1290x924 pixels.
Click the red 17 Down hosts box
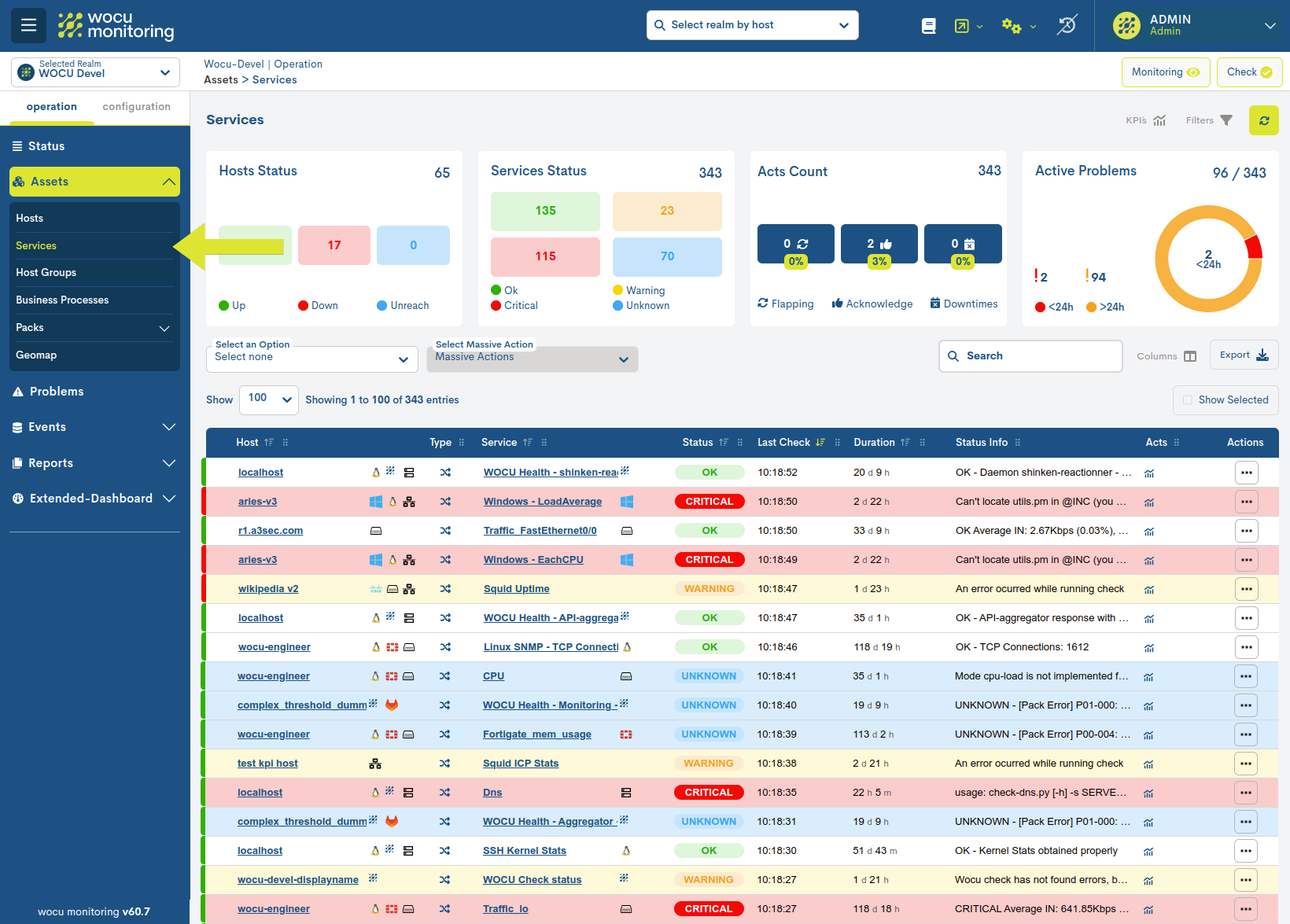(x=334, y=245)
